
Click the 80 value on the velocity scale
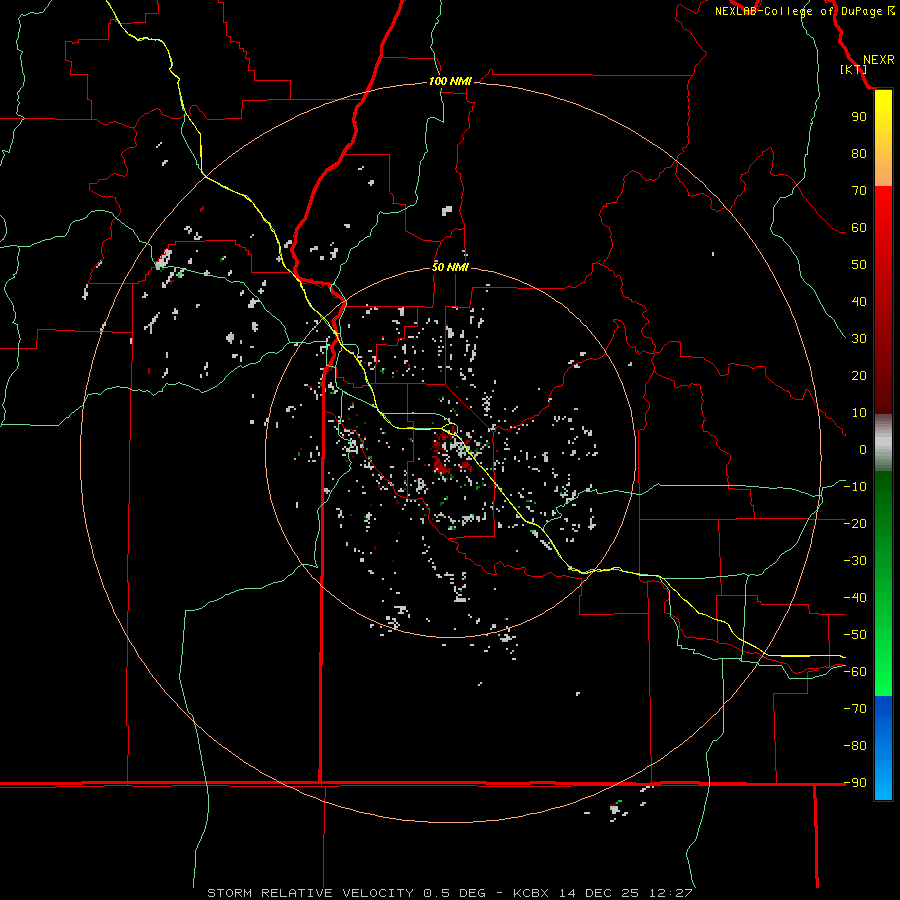[x=859, y=153]
